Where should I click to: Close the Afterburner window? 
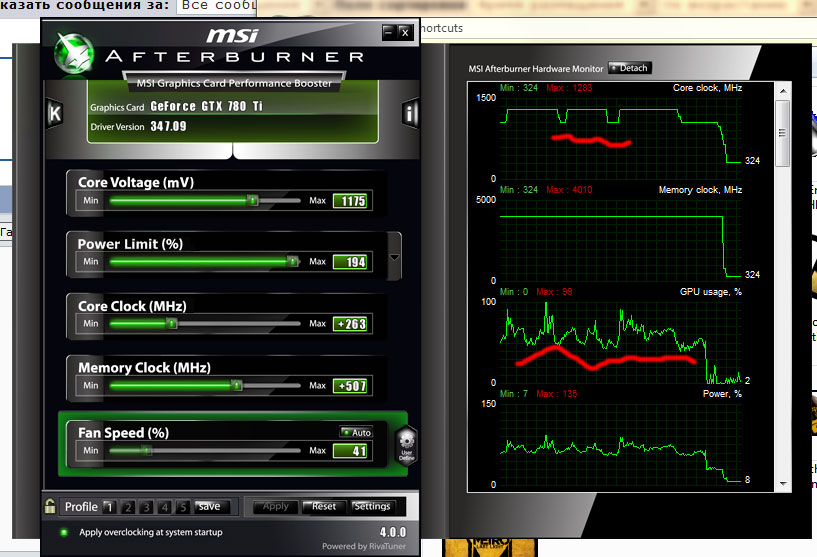pyautogui.click(x=405, y=32)
